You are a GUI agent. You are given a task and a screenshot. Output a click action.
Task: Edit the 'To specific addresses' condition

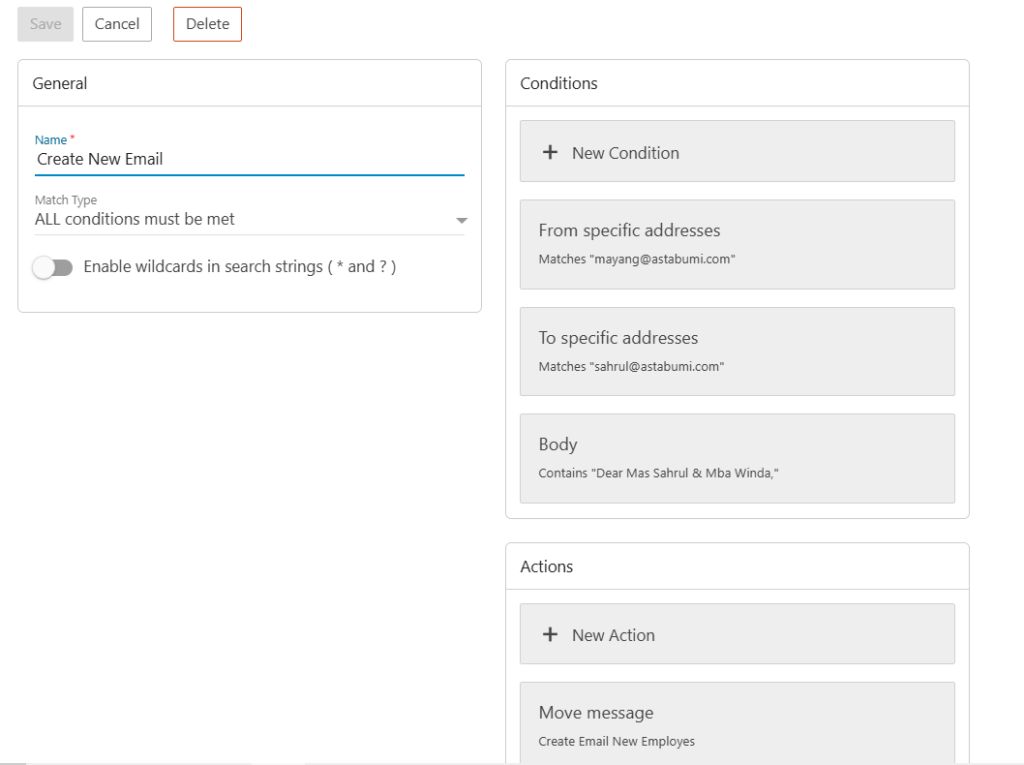[737, 351]
